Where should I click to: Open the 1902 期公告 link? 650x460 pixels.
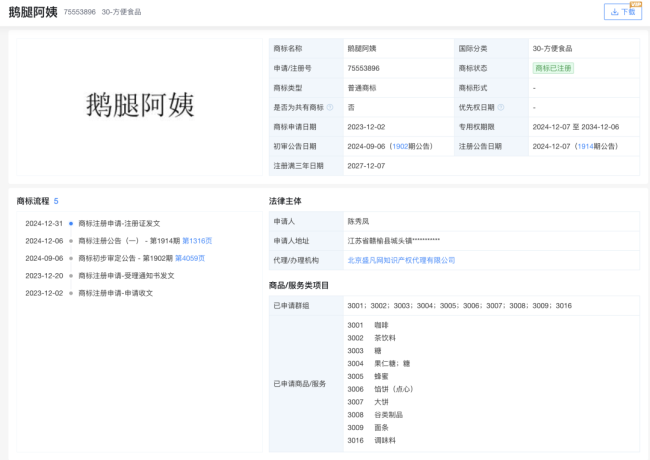pos(400,146)
